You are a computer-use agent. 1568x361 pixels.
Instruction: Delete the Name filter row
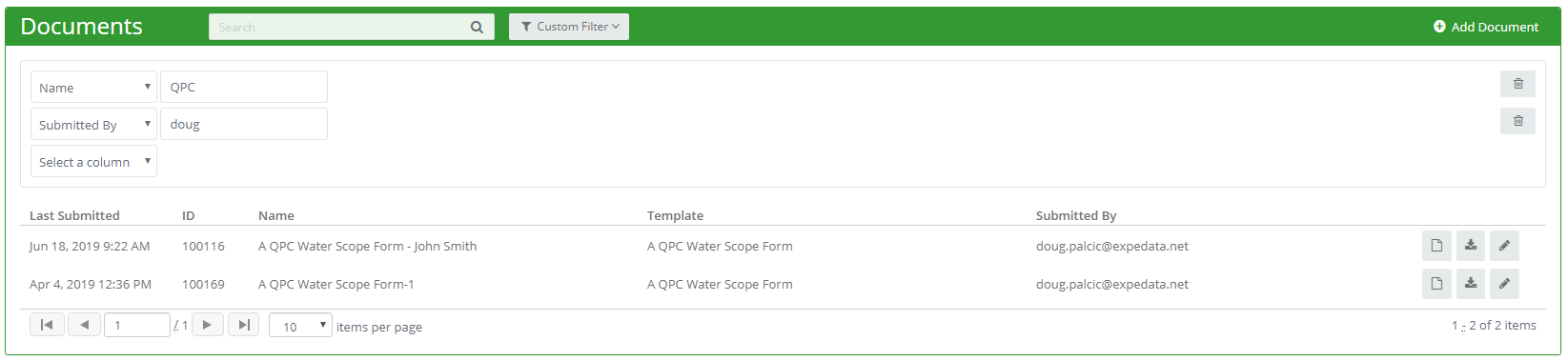[1517, 84]
